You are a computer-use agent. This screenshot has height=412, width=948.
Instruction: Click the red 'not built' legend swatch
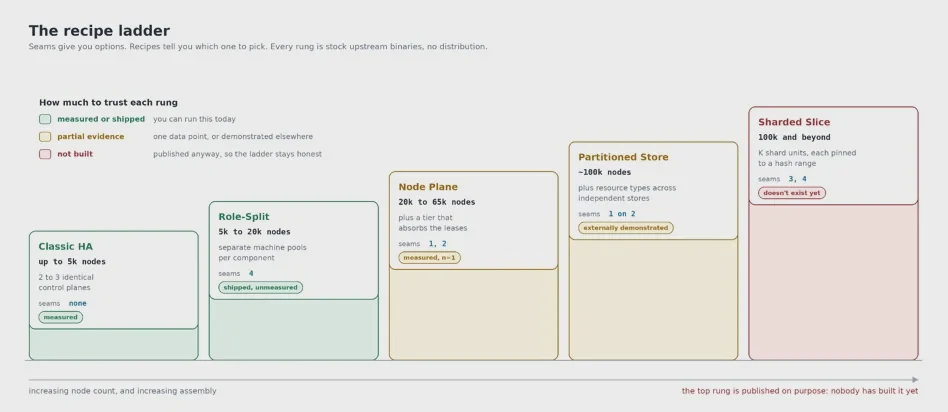click(x=45, y=154)
